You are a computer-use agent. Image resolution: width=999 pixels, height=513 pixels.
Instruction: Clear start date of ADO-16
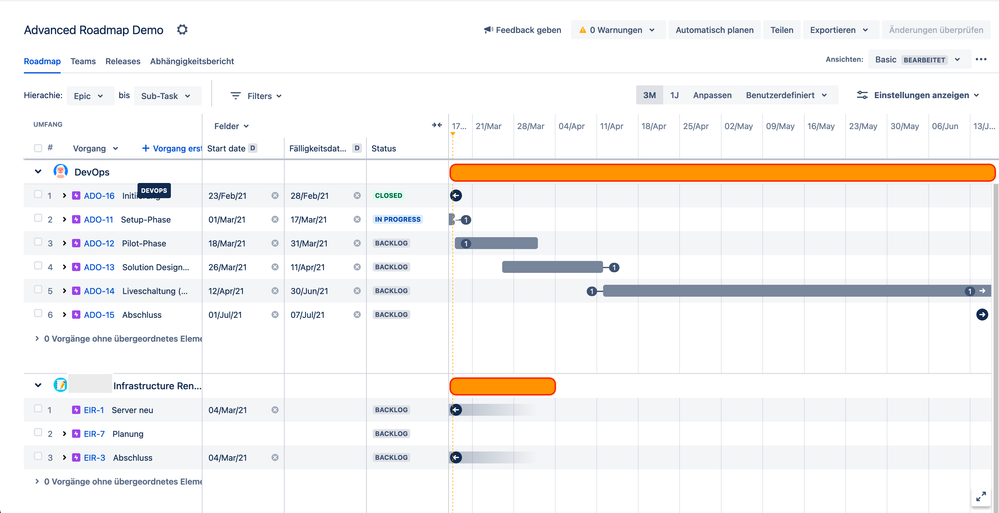(275, 196)
